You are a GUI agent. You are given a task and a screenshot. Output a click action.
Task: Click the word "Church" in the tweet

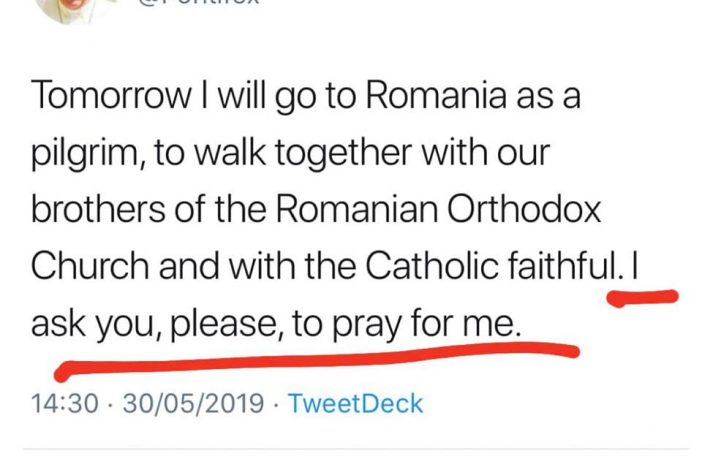90,266
